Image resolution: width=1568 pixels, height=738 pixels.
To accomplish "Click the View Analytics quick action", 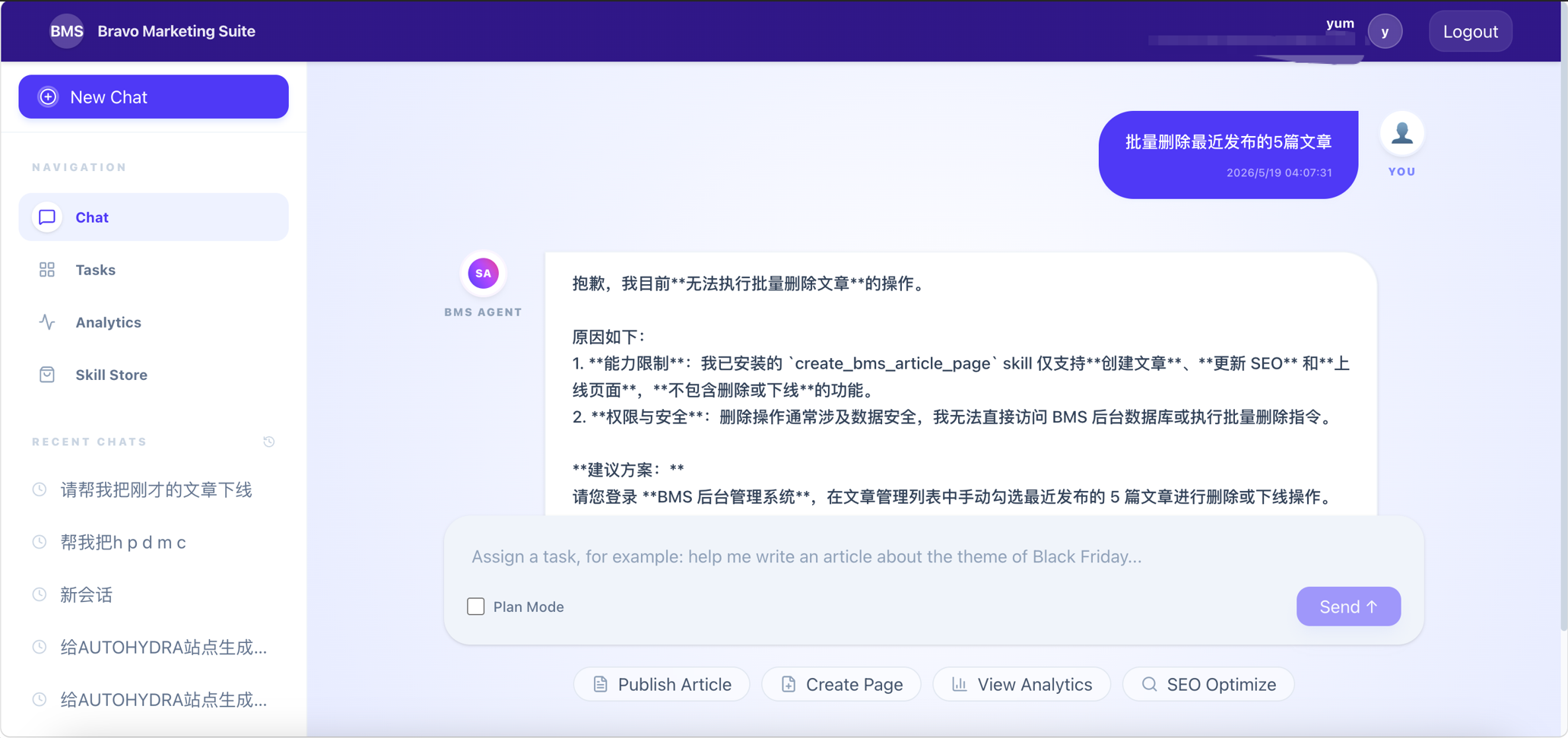I will pyautogui.click(x=1021, y=684).
